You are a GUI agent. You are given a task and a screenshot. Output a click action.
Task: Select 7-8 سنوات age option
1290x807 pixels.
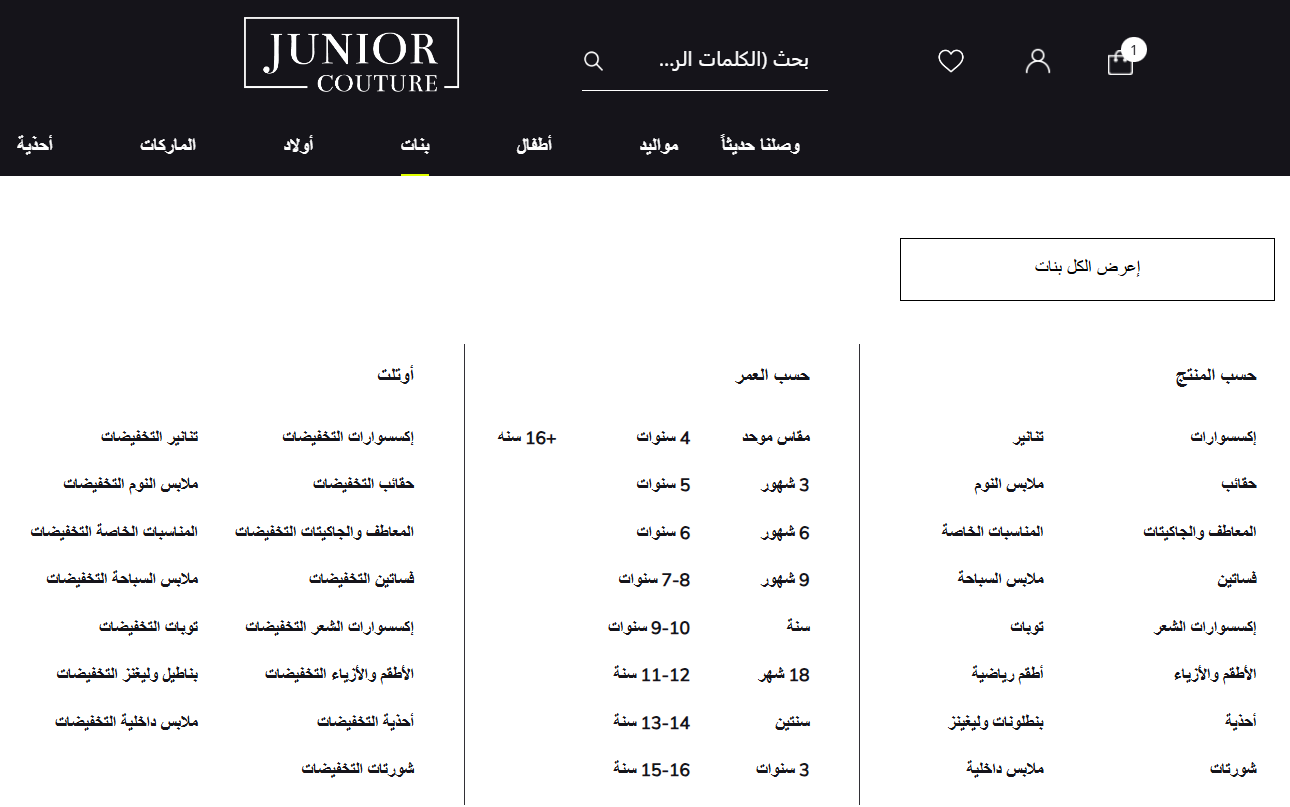pos(654,580)
